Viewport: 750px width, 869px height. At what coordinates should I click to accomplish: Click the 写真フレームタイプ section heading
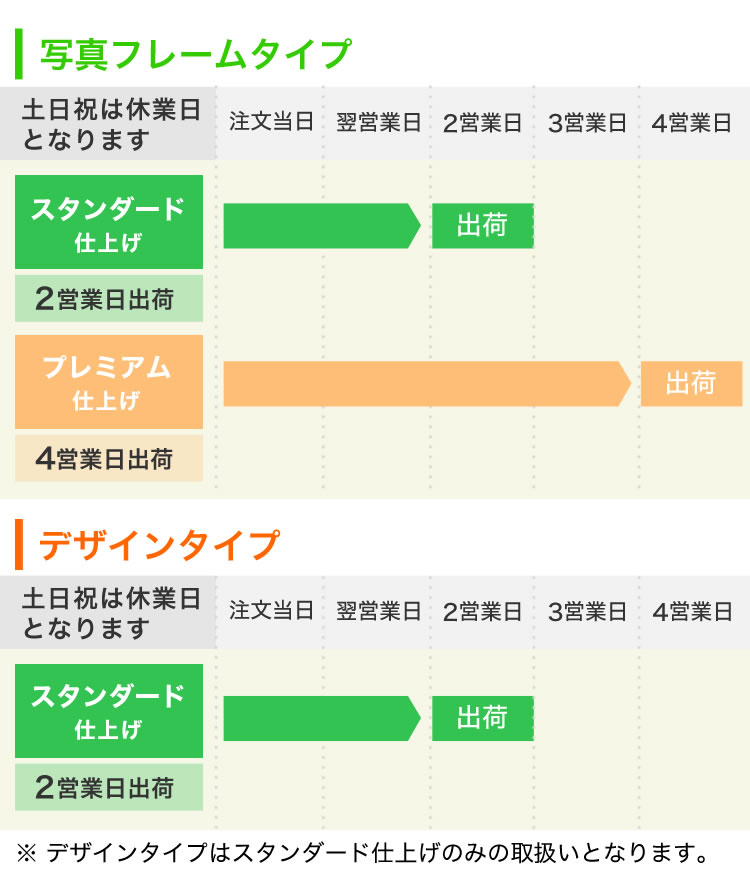pyautogui.click(x=195, y=54)
